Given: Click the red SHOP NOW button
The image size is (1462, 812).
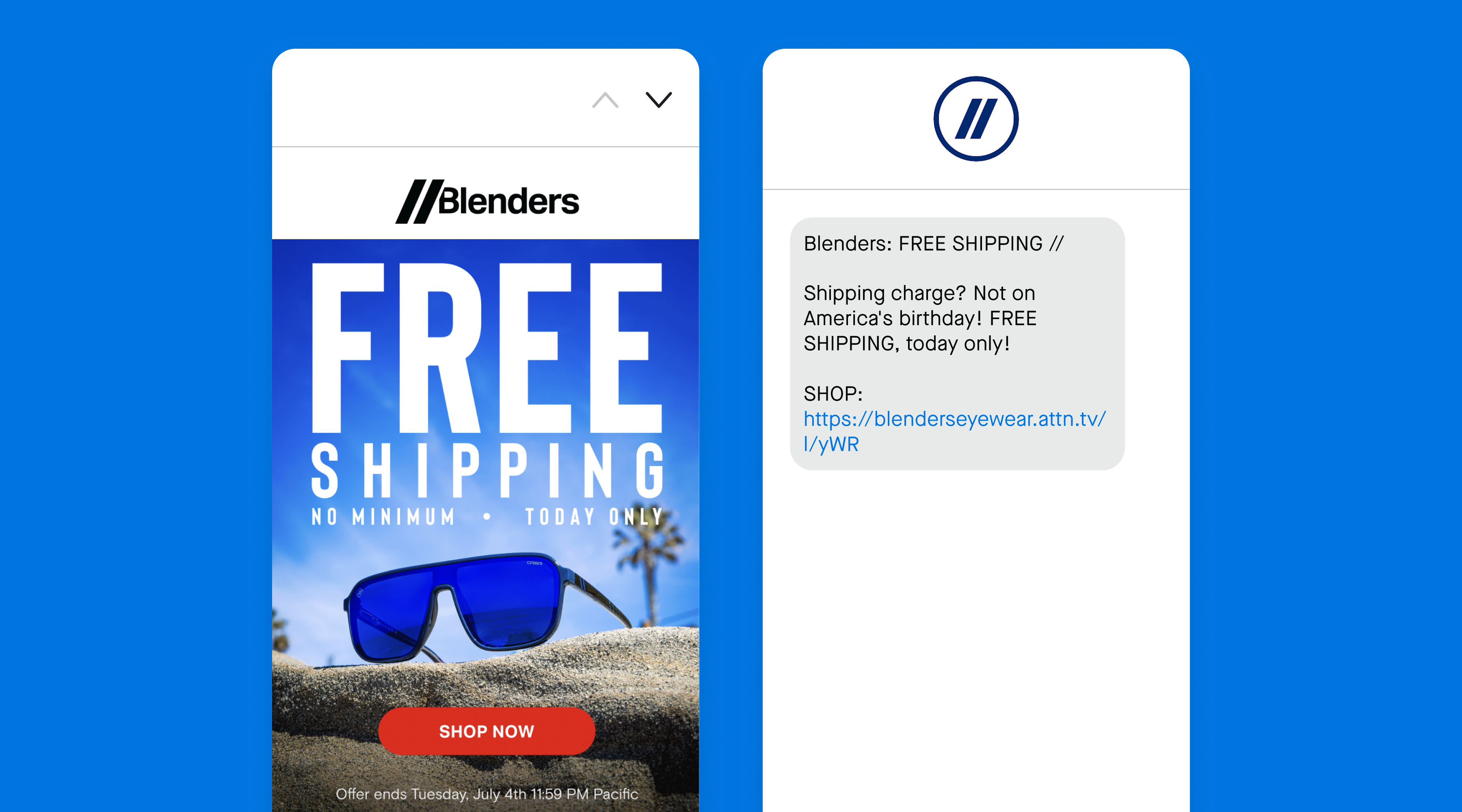Looking at the screenshot, I should 487,731.
